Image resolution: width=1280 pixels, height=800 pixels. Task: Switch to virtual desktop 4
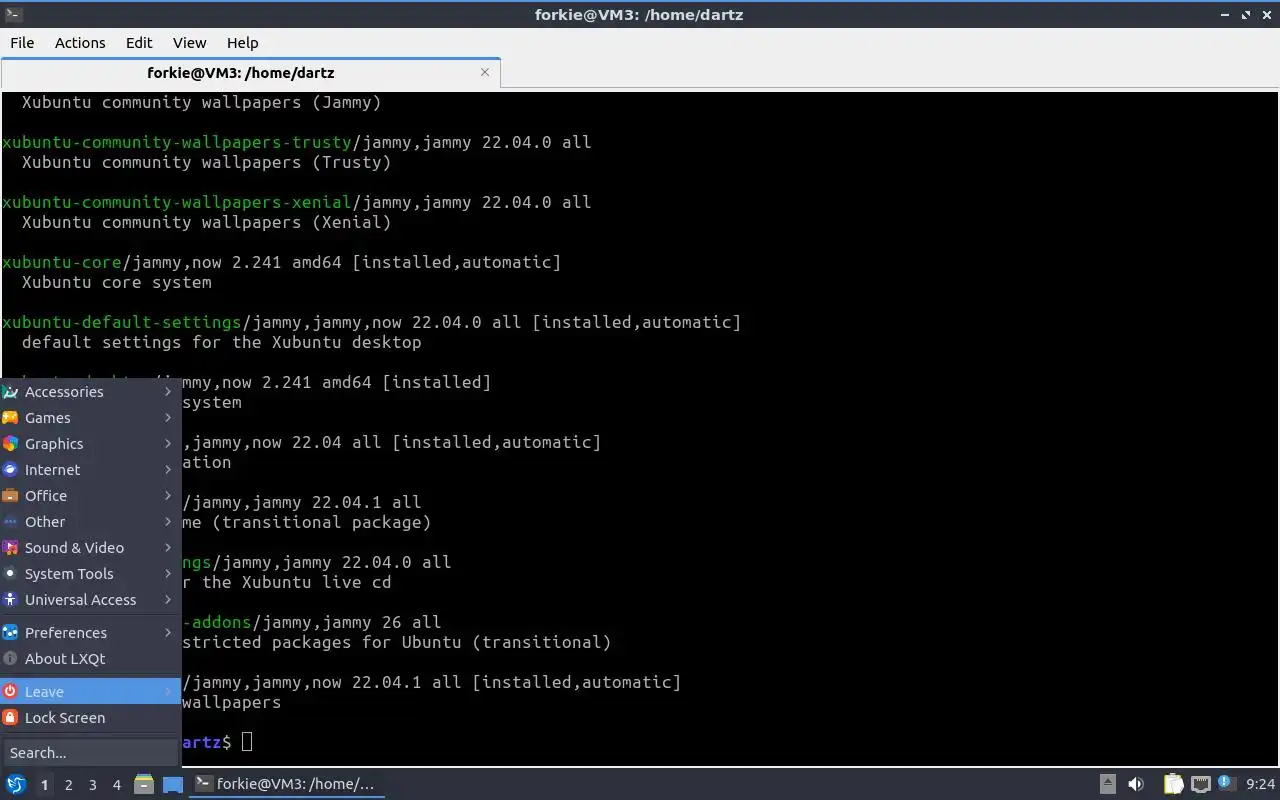(116, 785)
